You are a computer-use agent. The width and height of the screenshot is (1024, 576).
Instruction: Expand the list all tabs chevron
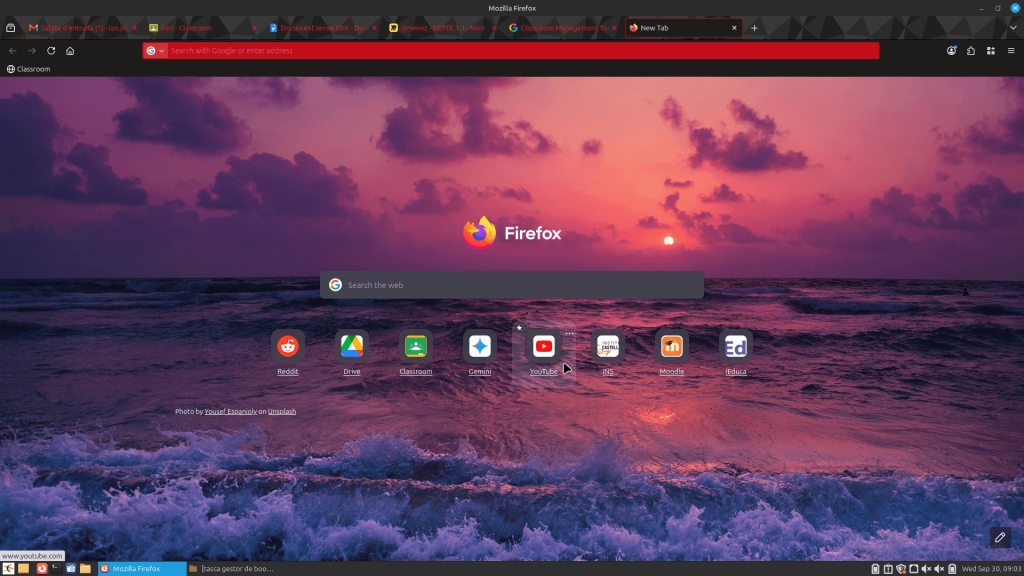tap(1013, 28)
